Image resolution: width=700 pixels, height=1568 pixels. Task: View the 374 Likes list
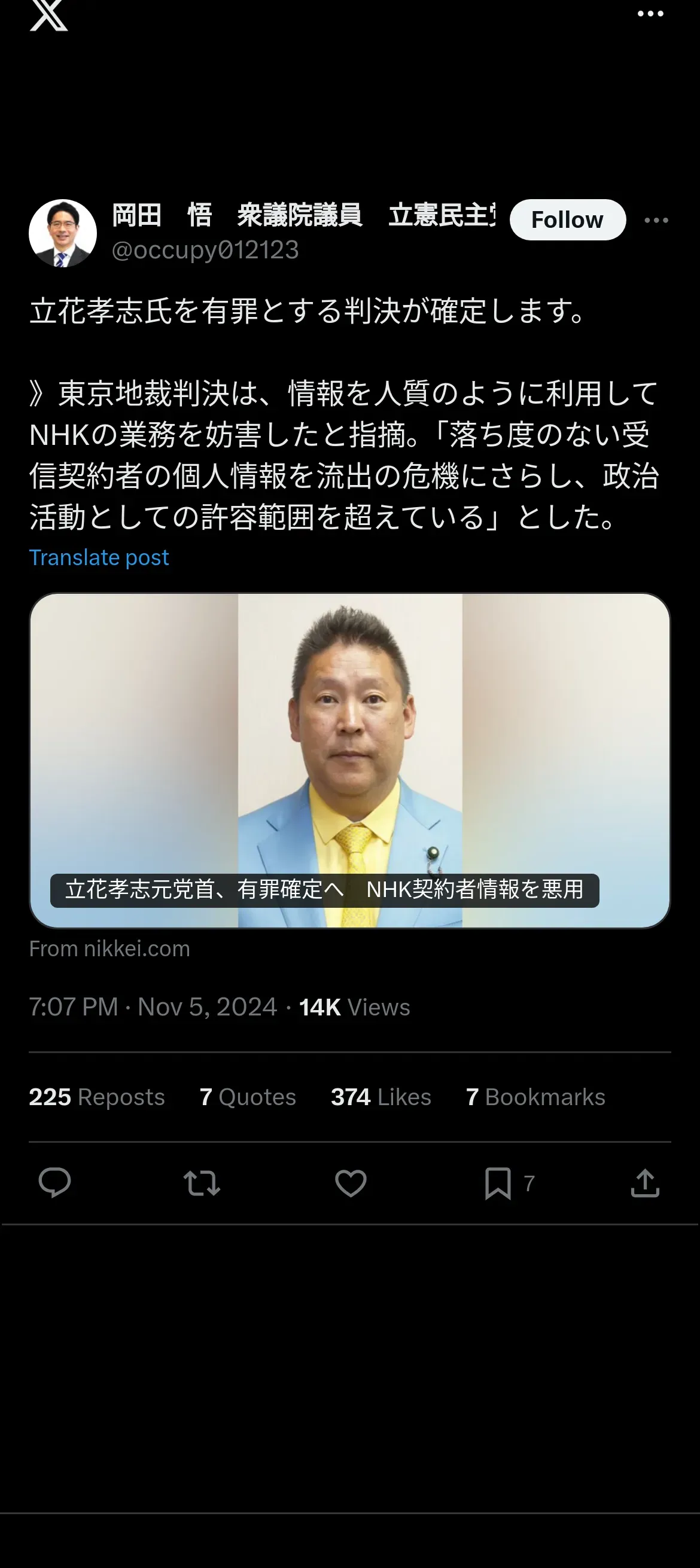pyautogui.click(x=381, y=1097)
